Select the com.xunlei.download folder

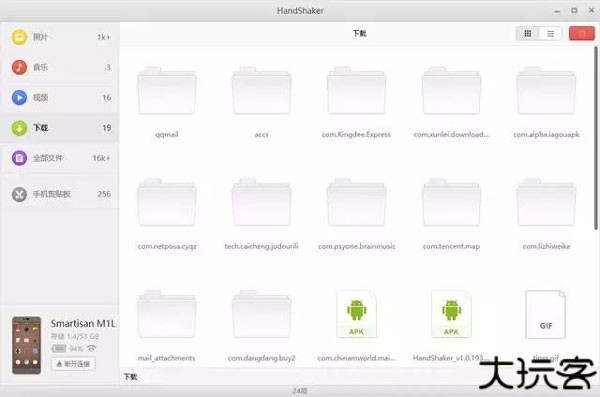point(451,91)
